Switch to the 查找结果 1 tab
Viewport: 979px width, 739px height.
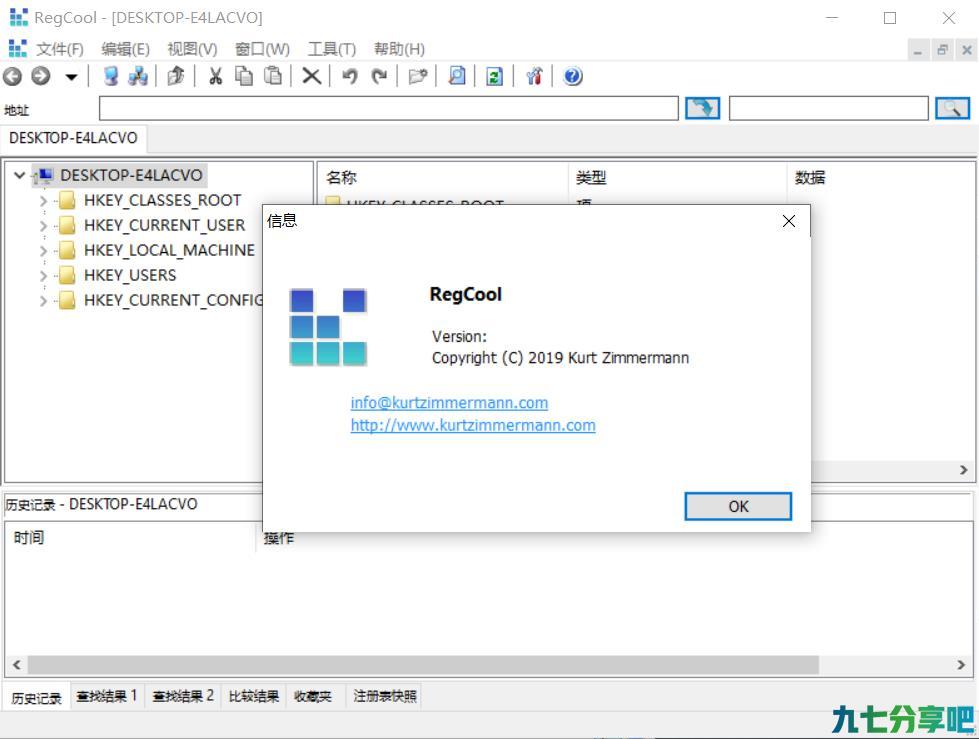(x=107, y=696)
